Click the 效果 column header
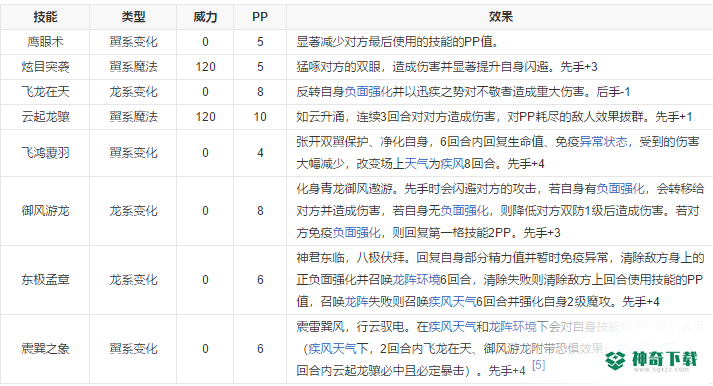The width and height of the screenshot is (713, 386). click(x=501, y=17)
